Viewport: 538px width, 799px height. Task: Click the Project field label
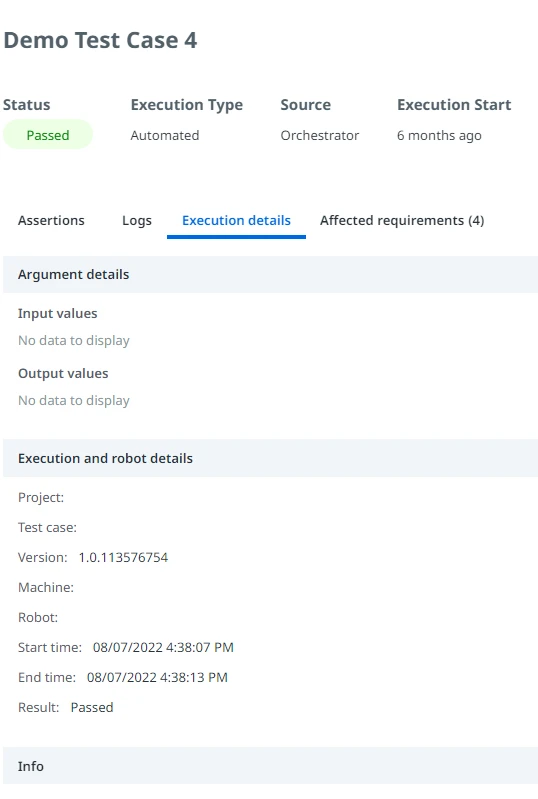tap(41, 497)
